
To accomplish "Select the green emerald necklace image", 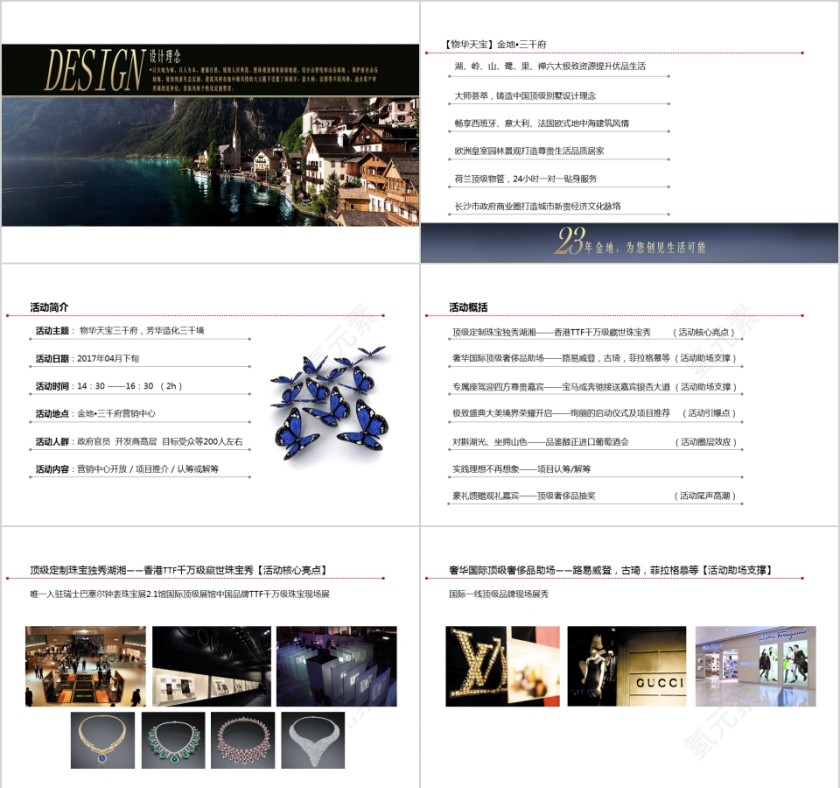I will coord(173,740).
